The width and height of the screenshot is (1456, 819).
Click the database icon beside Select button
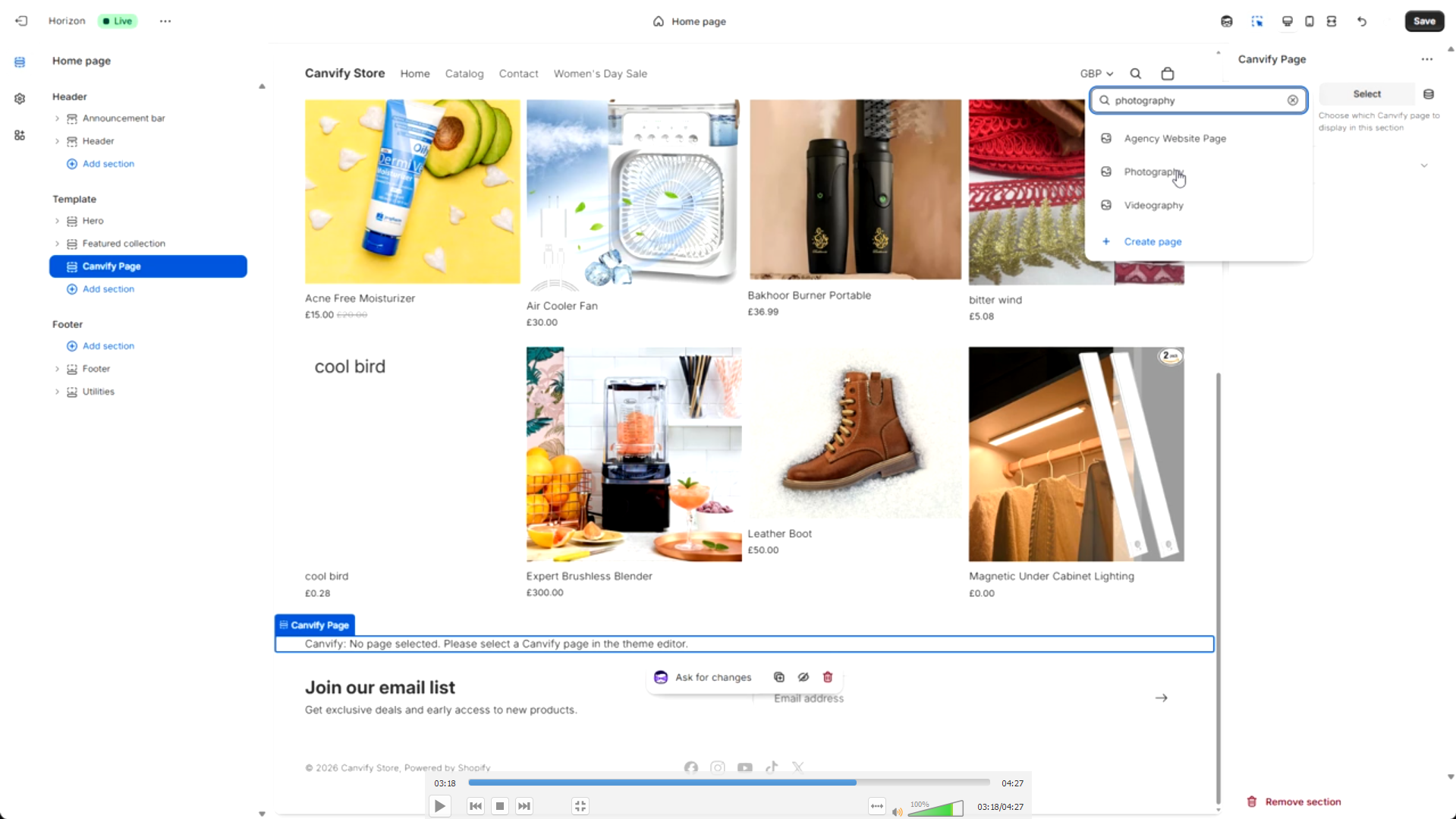[1429, 93]
